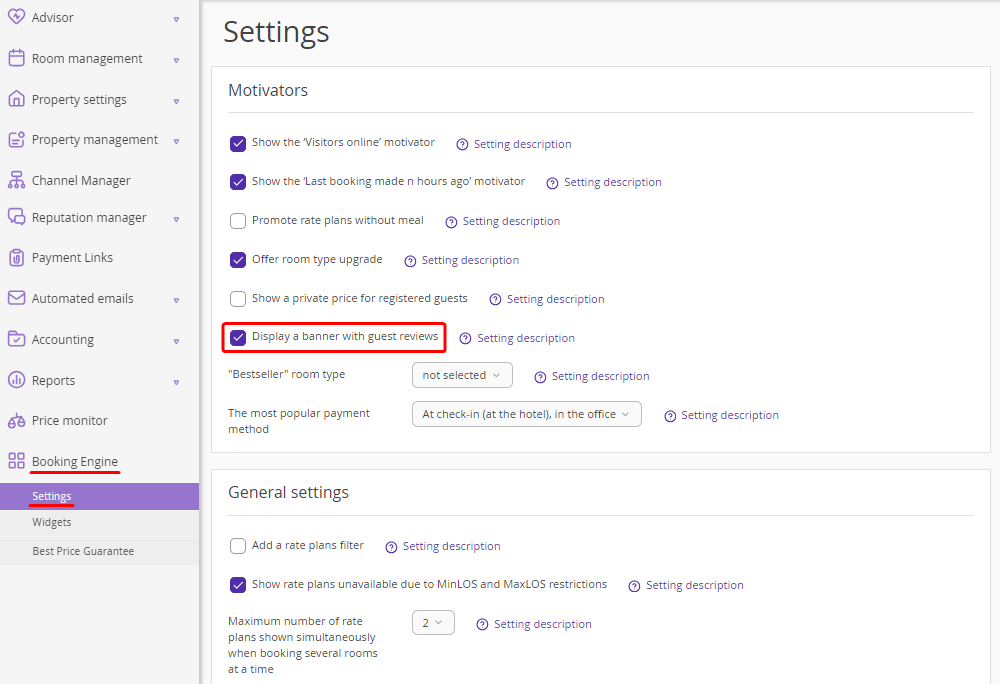Screen dimensions: 1000x684
Task: Open the Settings submenu item
Action: point(99,497)
